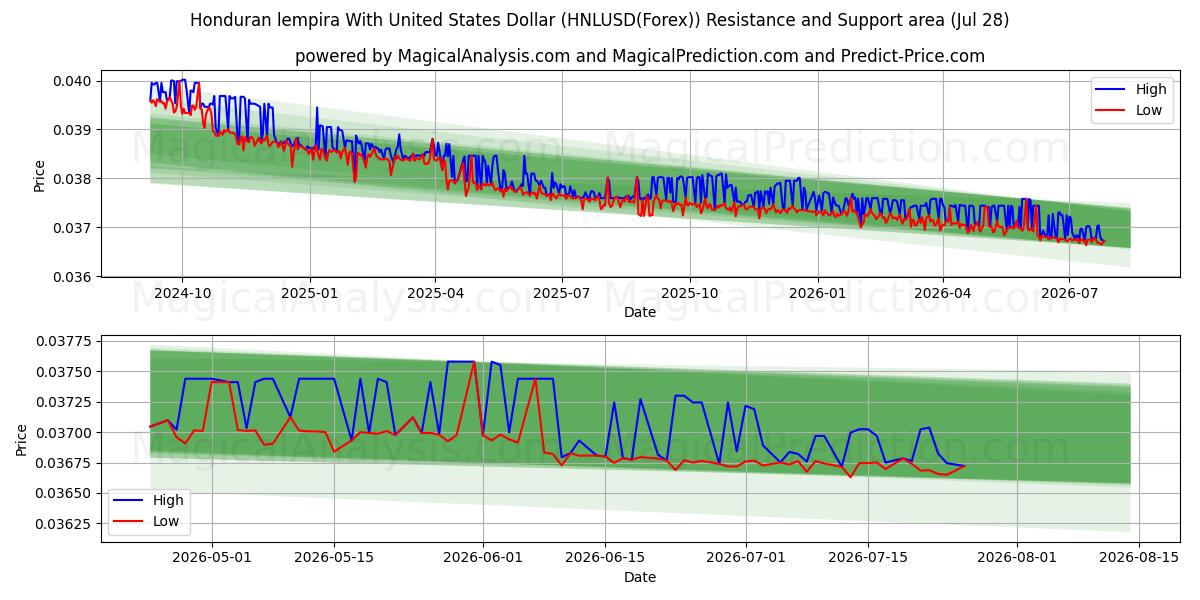Image resolution: width=1200 pixels, height=600 pixels.
Task: Click 'High' in the bottom chart legend
Action: (169, 500)
